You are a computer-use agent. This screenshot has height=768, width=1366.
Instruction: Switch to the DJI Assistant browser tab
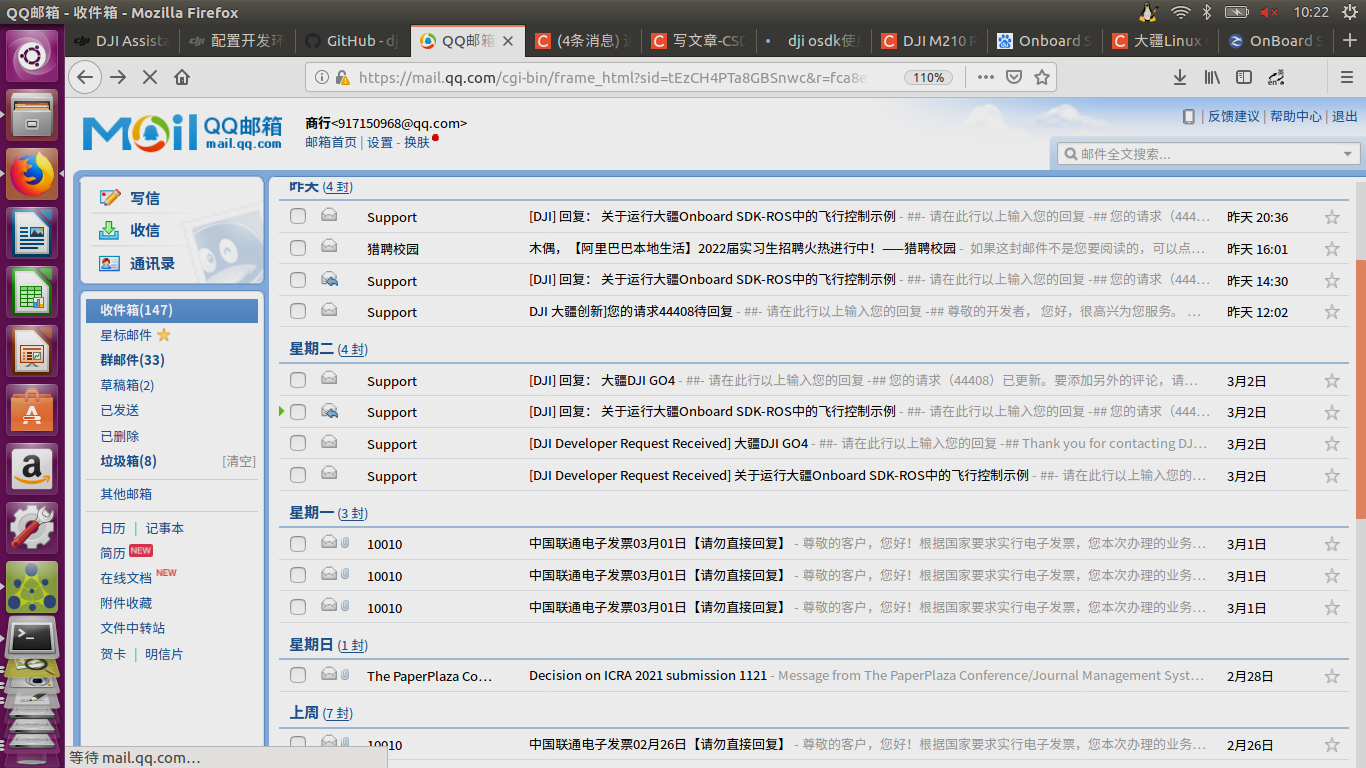pos(124,41)
